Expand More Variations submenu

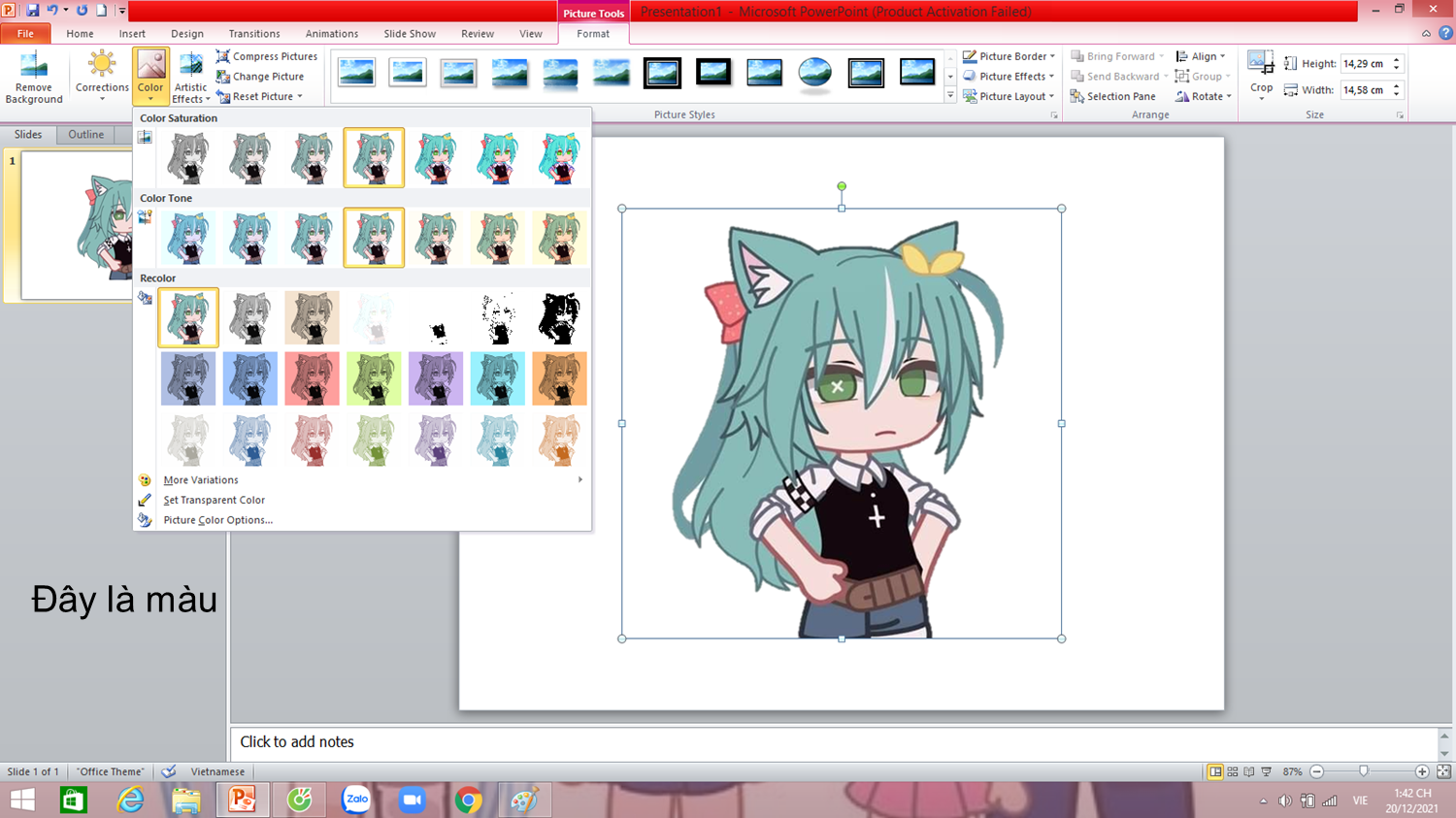pyautogui.click(x=363, y=480)
